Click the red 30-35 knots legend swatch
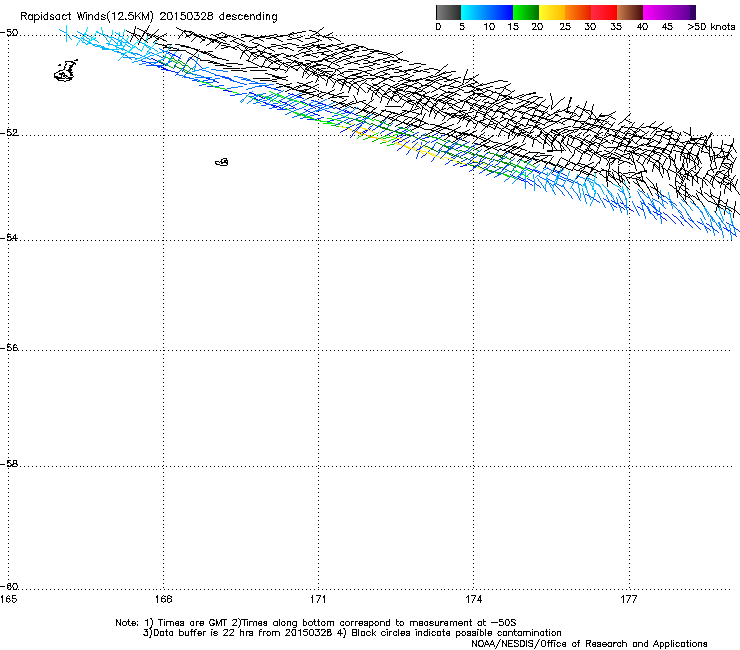The width and height of the screenshot is (740, 650). (604, 12)
